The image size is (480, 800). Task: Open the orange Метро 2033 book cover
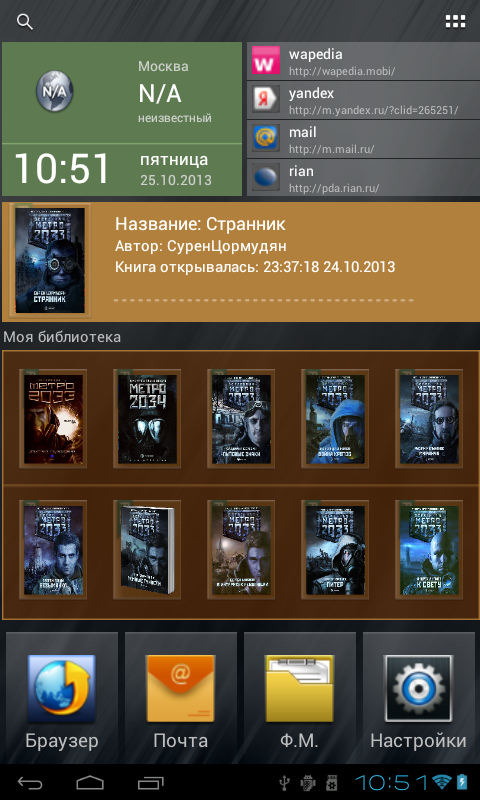click(53, 419)
